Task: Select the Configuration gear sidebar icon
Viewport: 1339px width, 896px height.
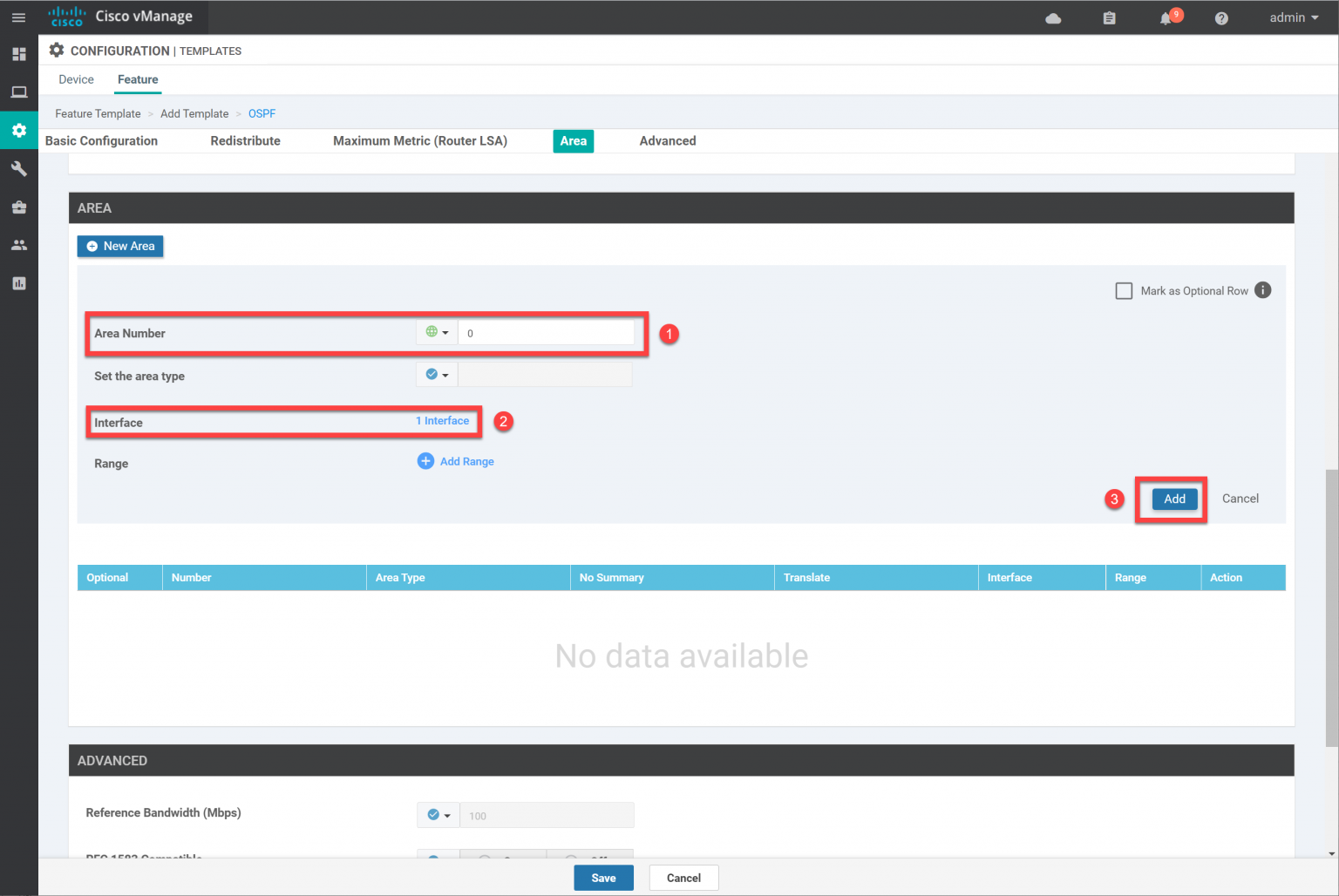Action: click(x=19, y=130)
